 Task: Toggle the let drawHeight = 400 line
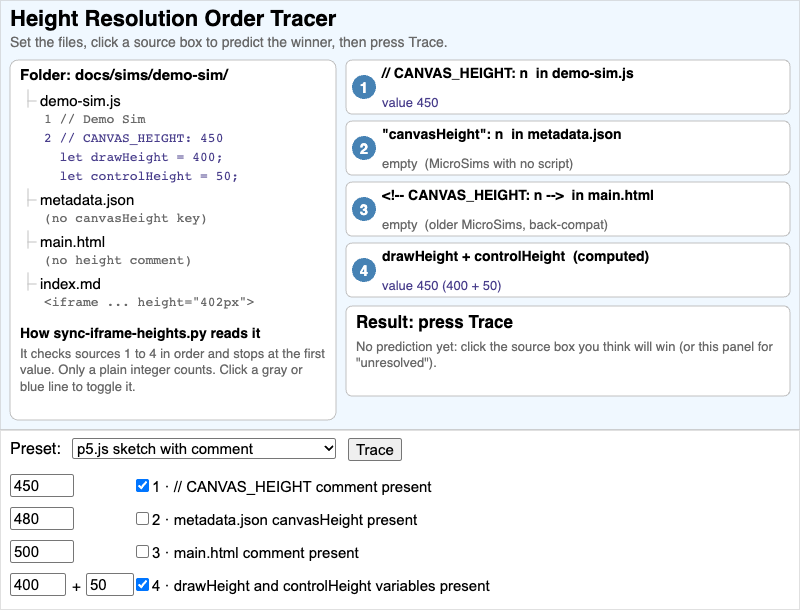click(141, 157)
